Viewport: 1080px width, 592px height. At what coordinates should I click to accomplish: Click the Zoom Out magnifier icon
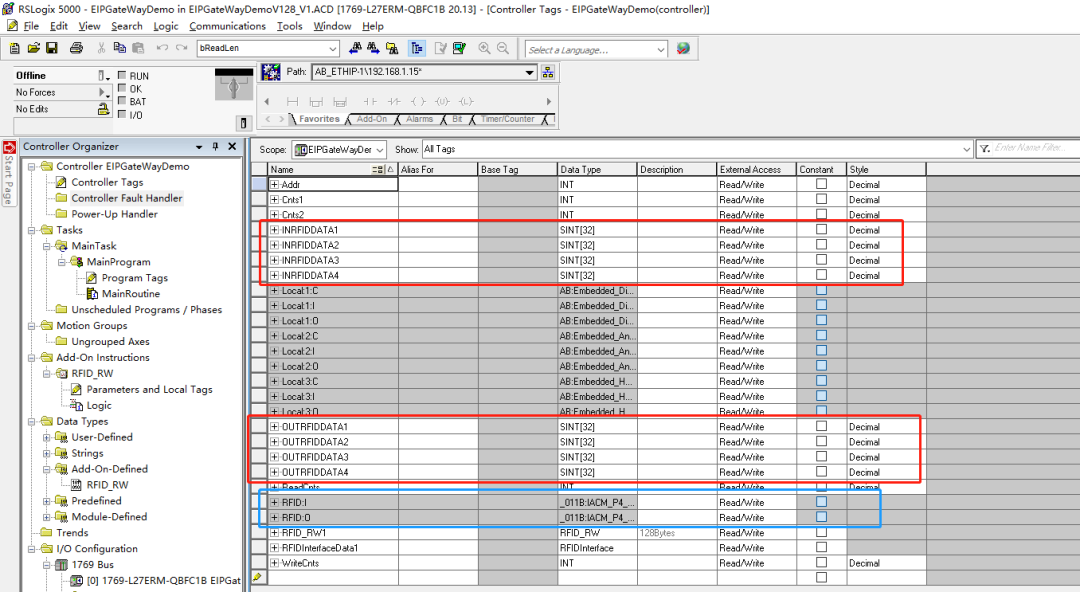[x=503, y=48]
